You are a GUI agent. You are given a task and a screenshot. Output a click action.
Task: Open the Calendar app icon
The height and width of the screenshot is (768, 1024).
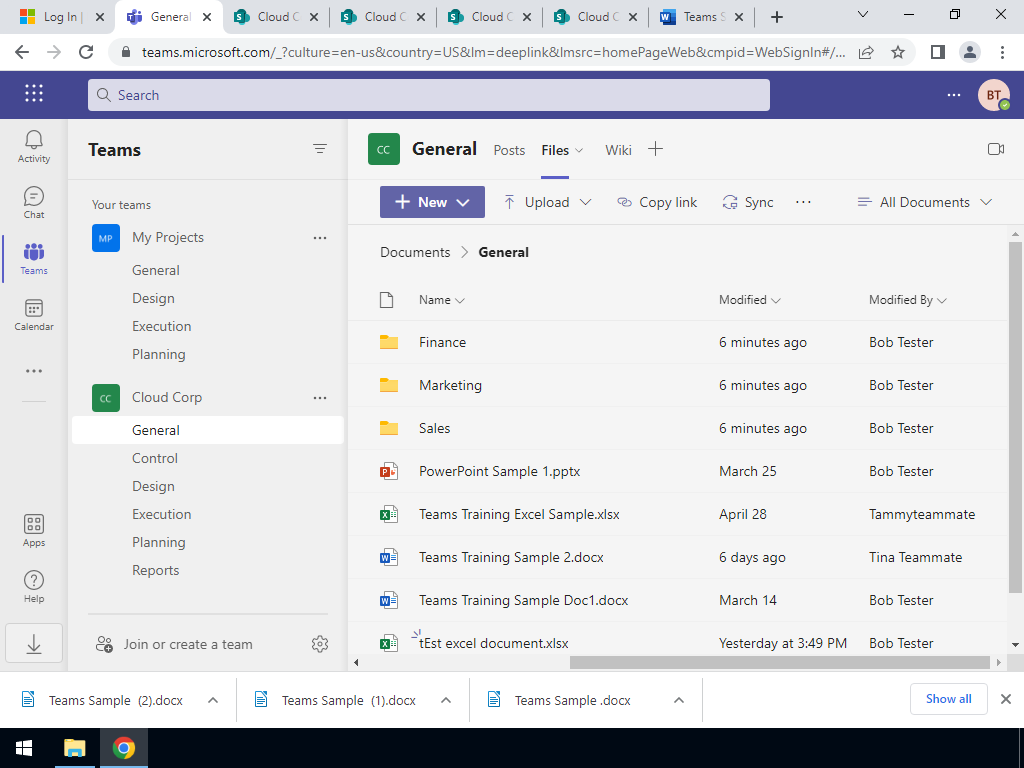pos(34,315)
